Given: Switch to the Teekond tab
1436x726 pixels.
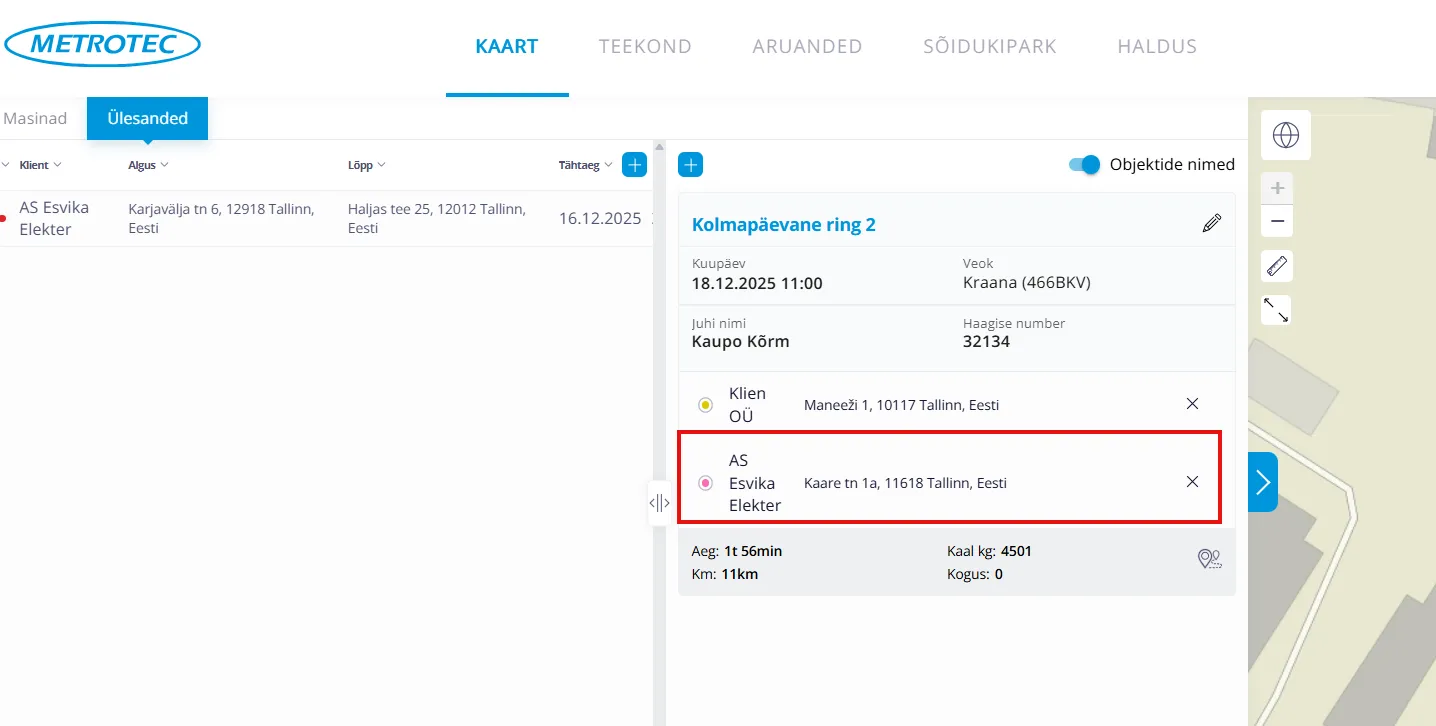Looking at the screenshot, I should pos(645,46).
